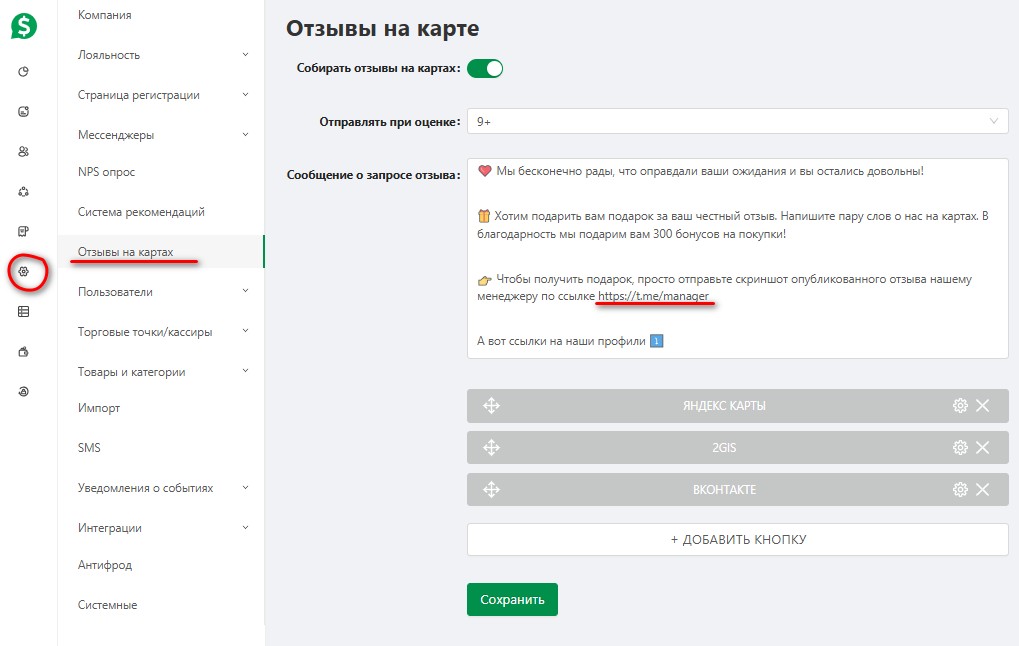Screen dimensions: 1019x646
Task: Open the Импорт menu item
Action: coord(99,408)
